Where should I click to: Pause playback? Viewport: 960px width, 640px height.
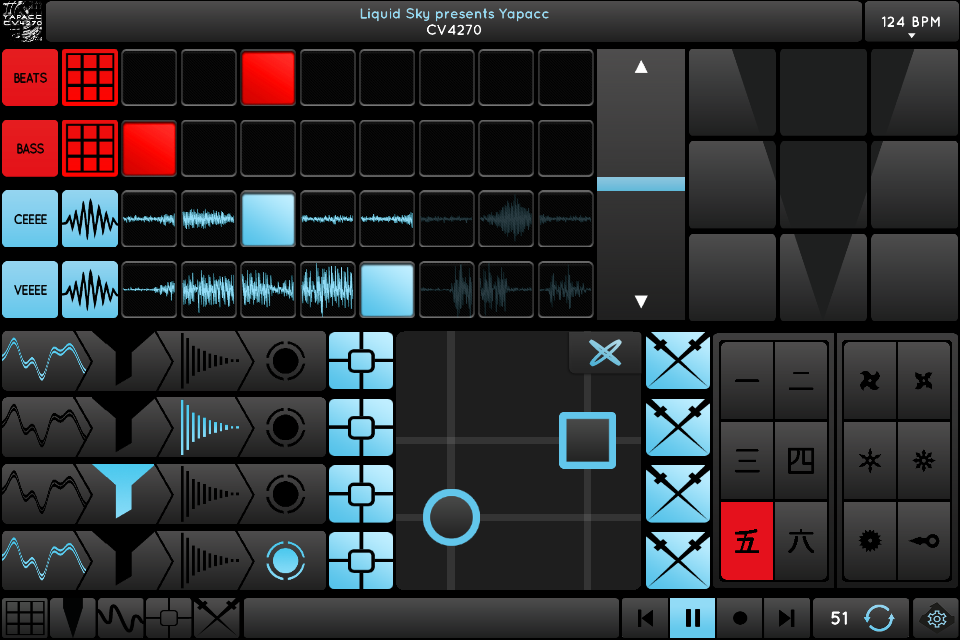tap(692, 619)
